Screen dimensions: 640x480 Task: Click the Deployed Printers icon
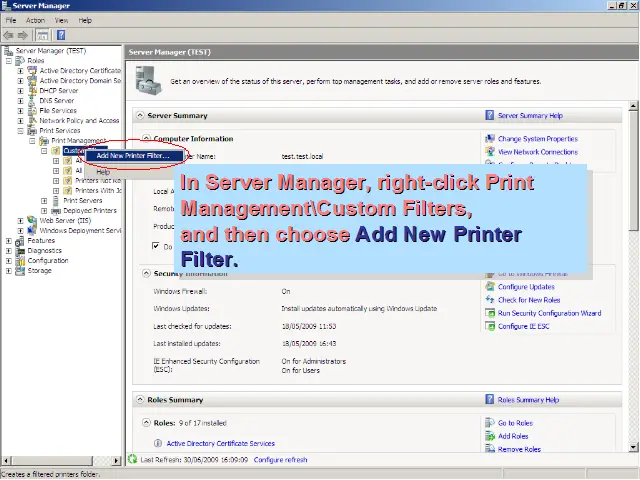[x=56, y=211]
